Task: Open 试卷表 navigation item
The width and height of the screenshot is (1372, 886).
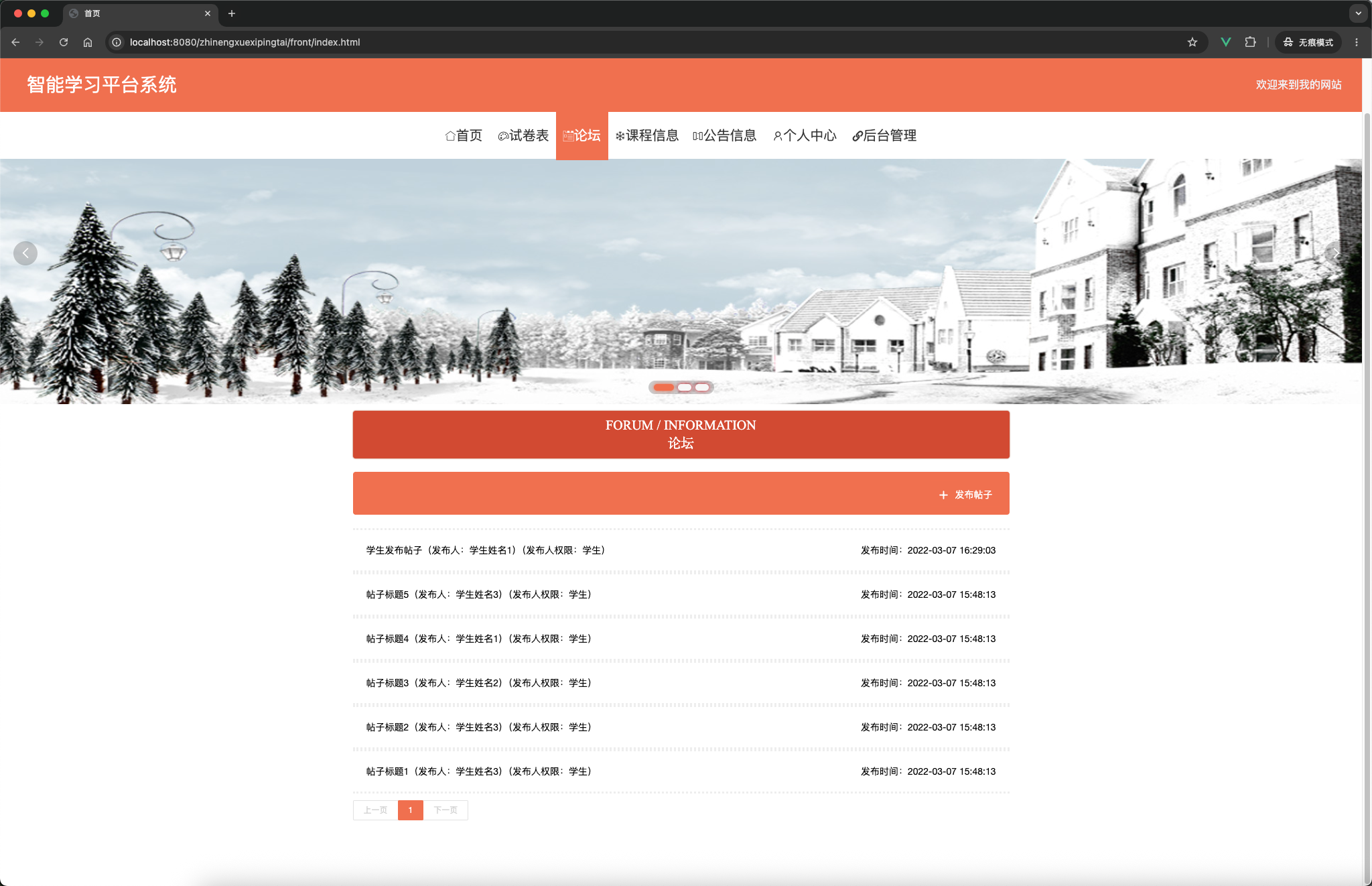Action: tap(523, 135)
